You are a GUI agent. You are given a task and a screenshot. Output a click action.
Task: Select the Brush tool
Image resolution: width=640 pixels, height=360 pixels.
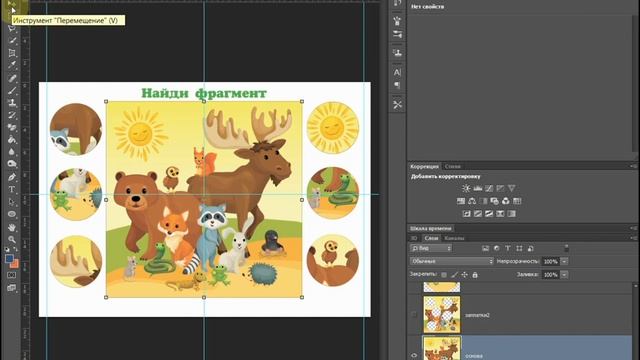click(12, 90)
